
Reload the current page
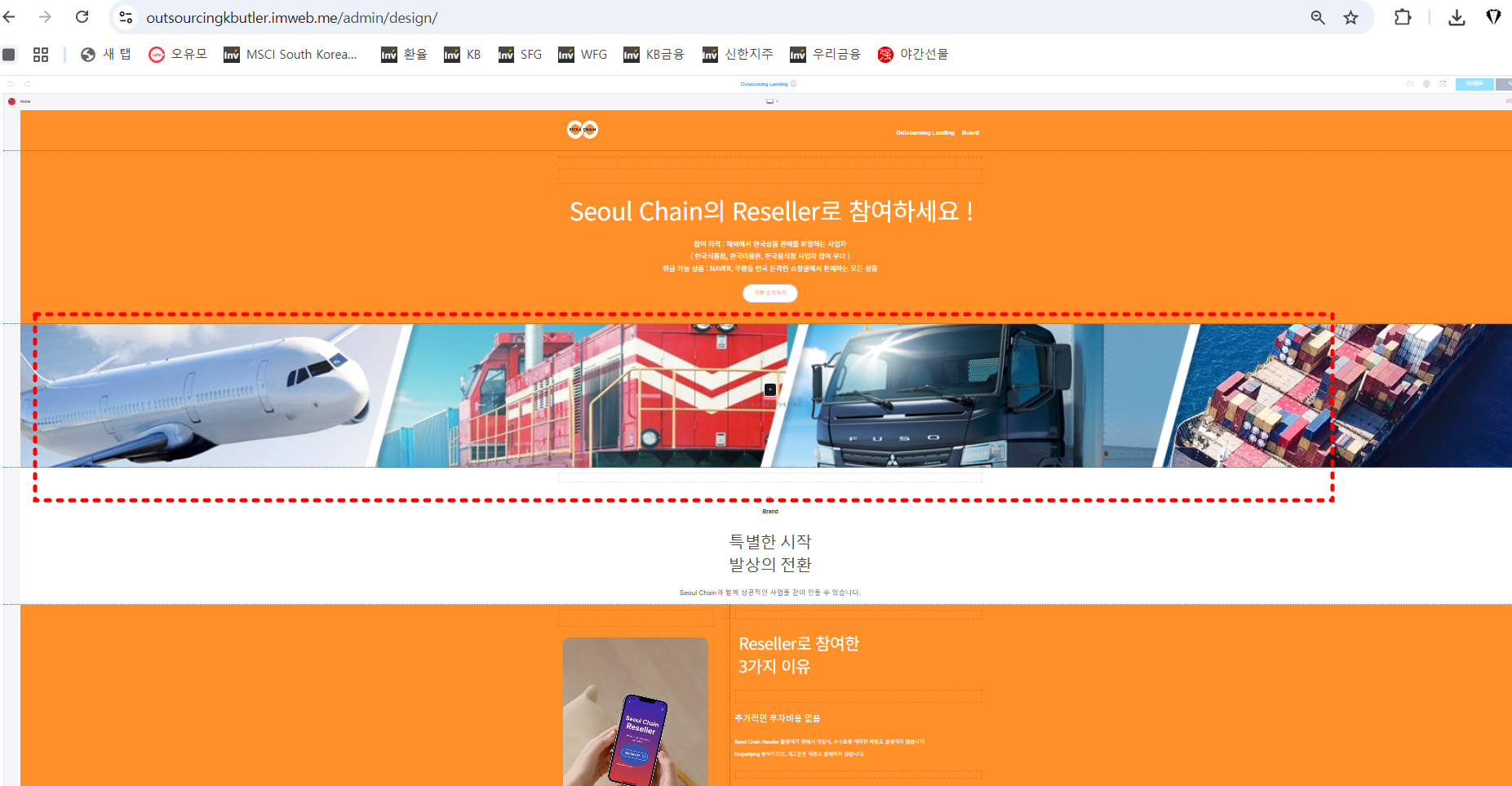82,17
